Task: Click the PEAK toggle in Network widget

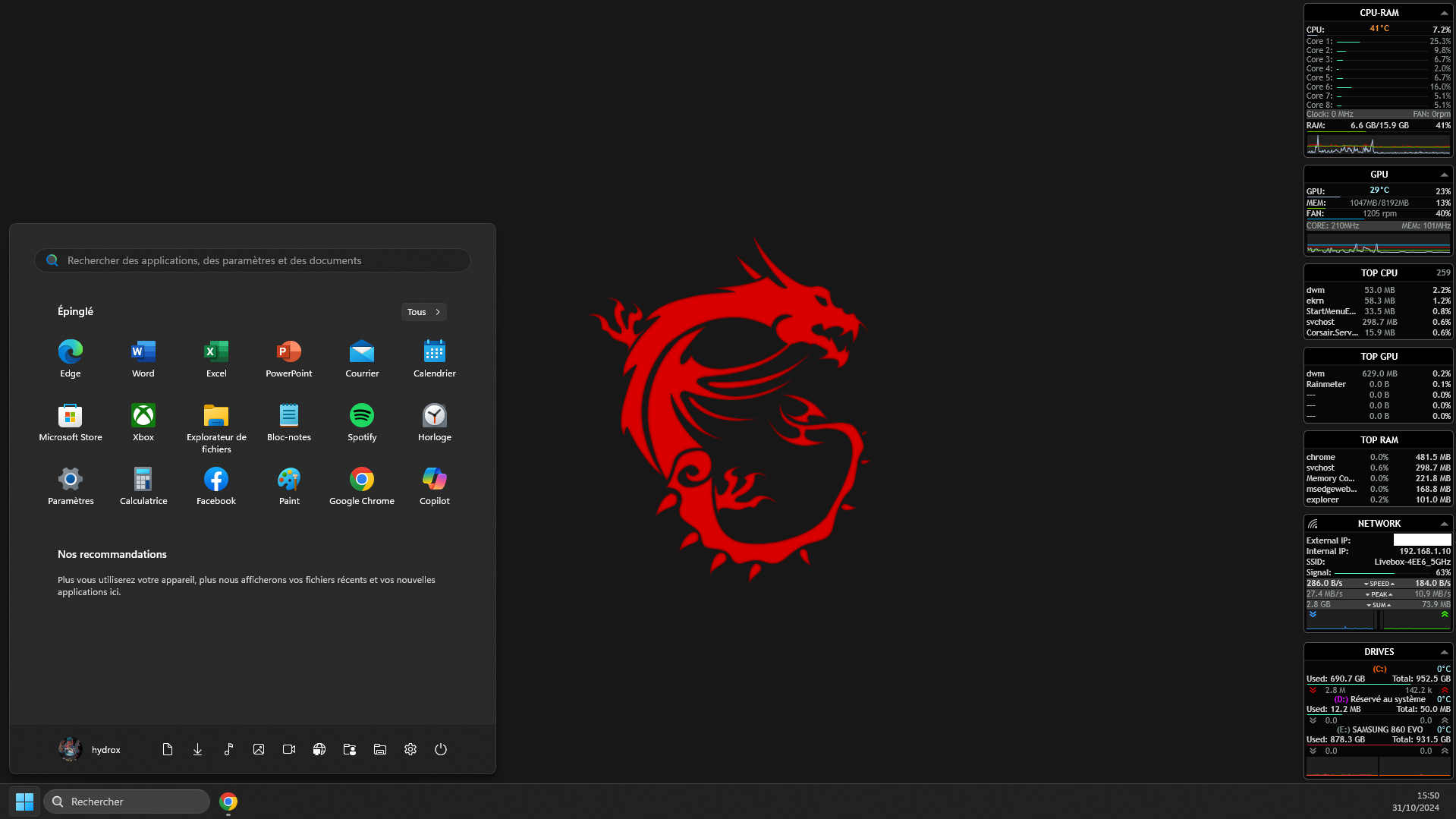Action: [1379, 594]
